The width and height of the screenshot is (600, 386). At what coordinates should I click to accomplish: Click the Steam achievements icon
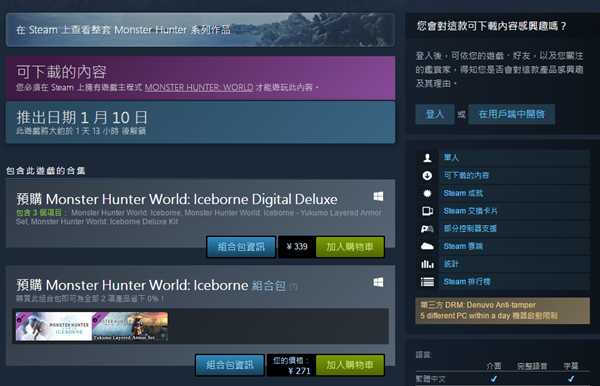pyautogui.click(x=427, y=193)
